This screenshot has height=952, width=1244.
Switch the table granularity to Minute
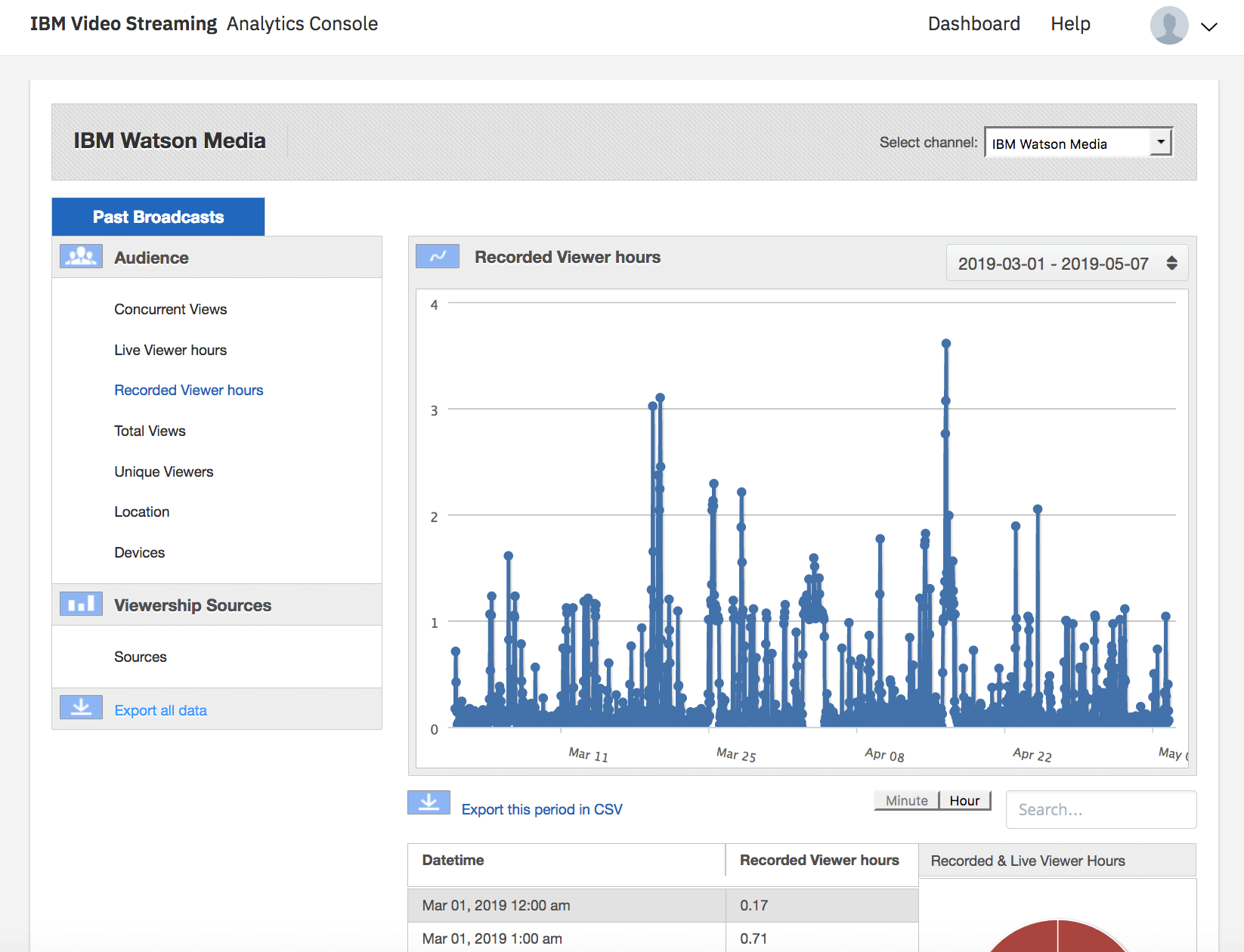906,801
